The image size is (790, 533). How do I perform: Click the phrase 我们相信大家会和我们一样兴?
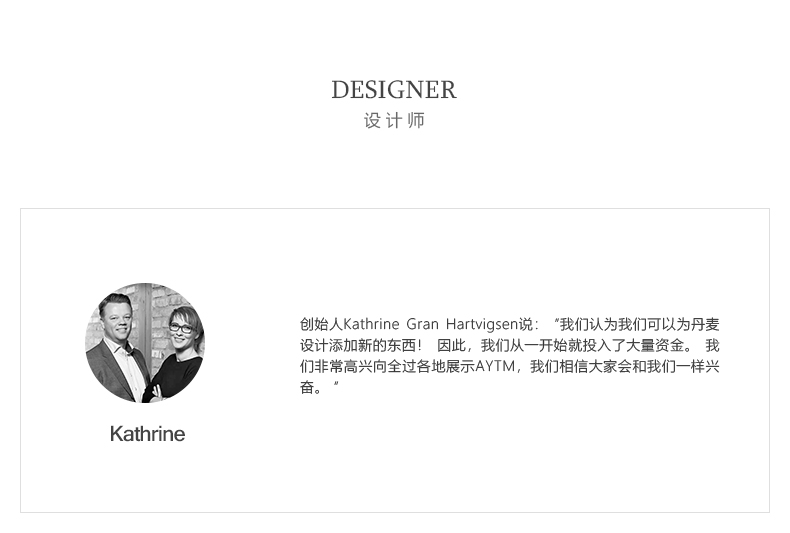pyautogui.click(x=625, y=367)
